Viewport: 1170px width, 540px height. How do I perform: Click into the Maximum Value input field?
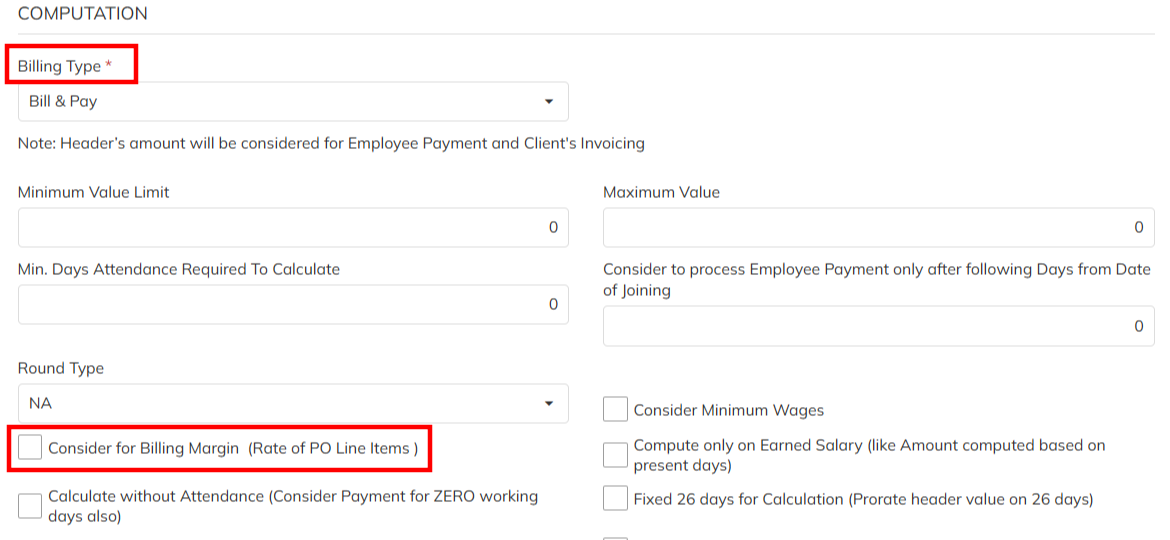point(878,227)
